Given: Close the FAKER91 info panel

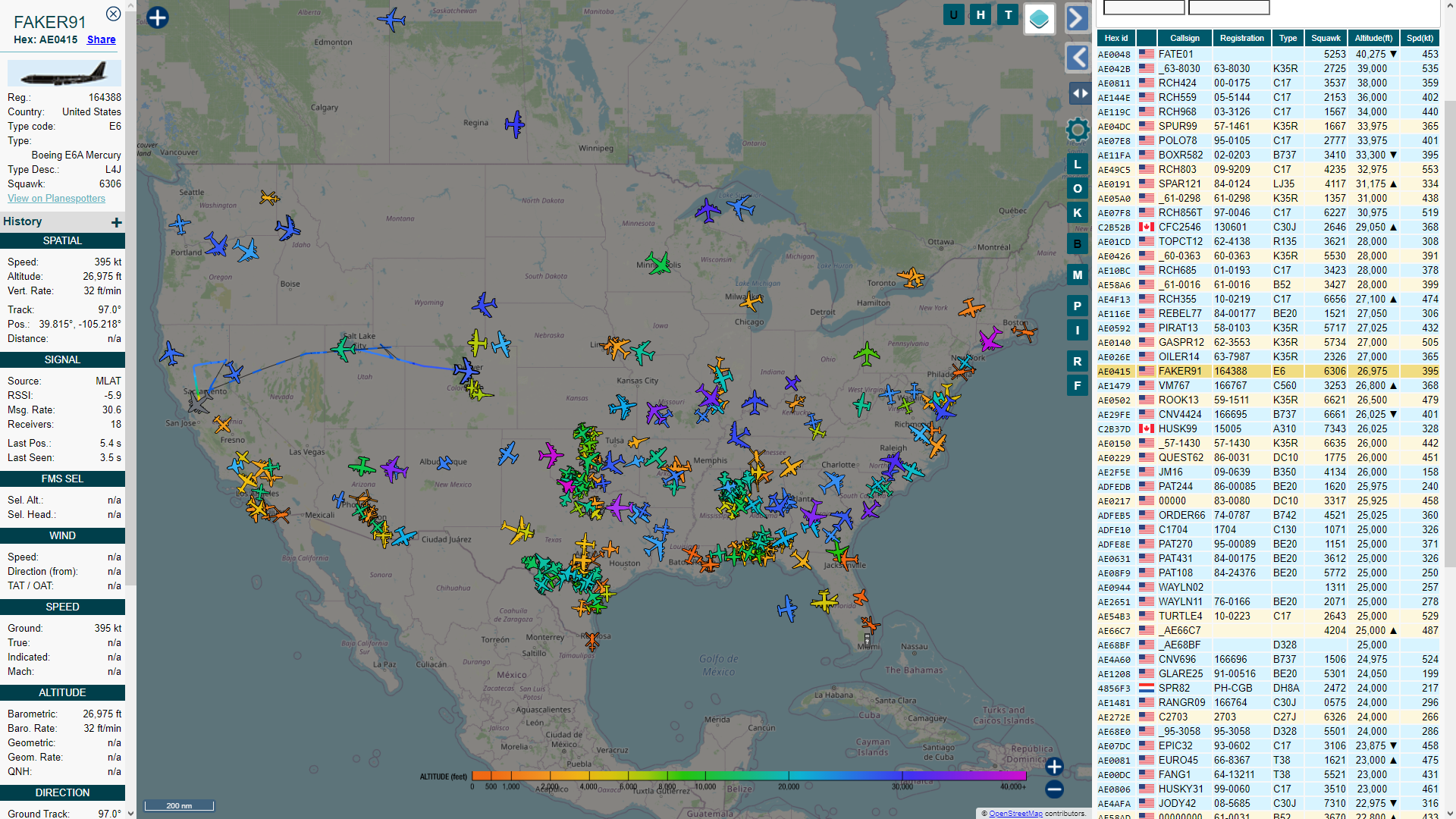Looking at the screenshot, I should [x=113, y=14].
